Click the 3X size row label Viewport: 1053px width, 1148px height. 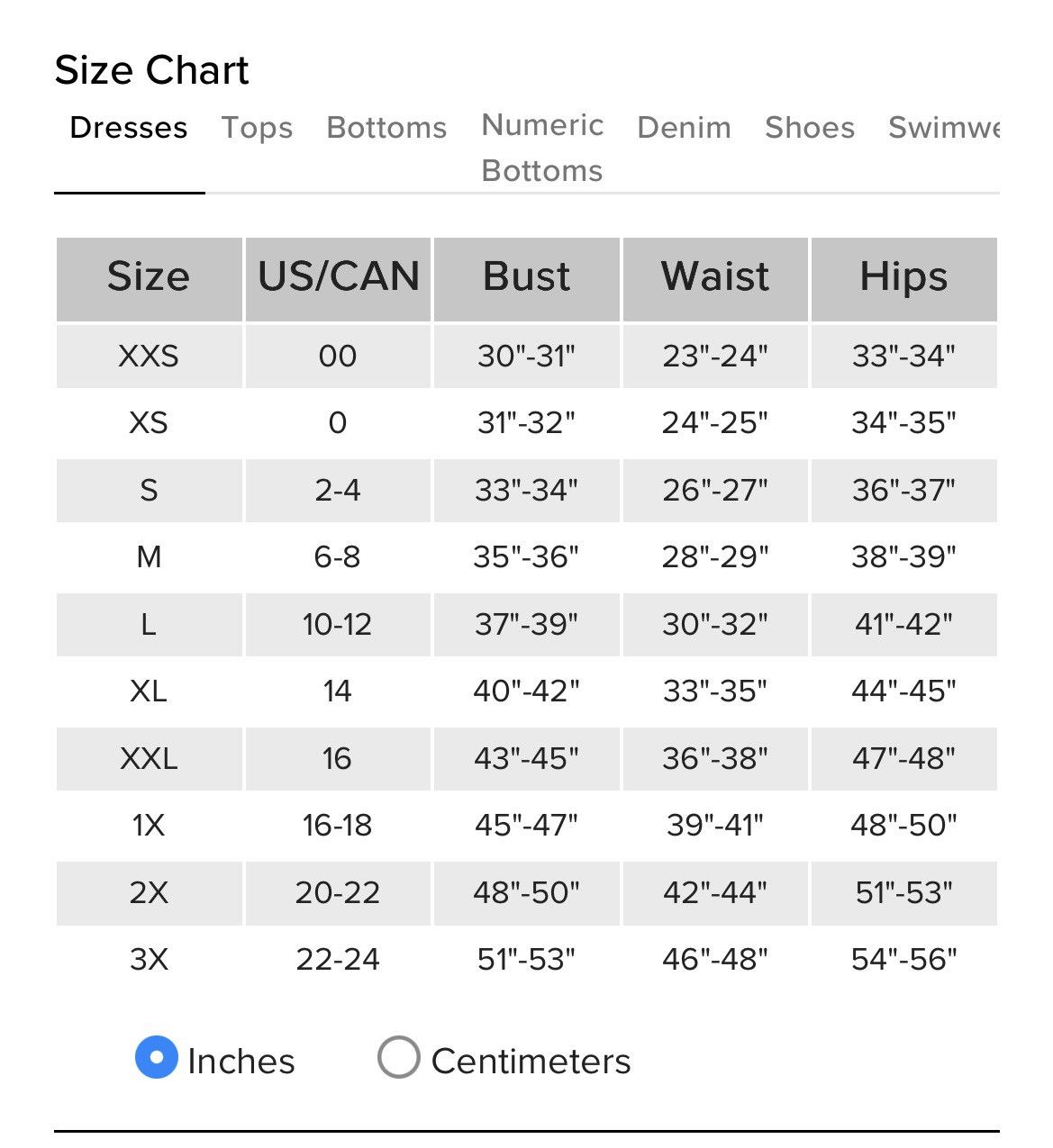[x=149, y=960]
